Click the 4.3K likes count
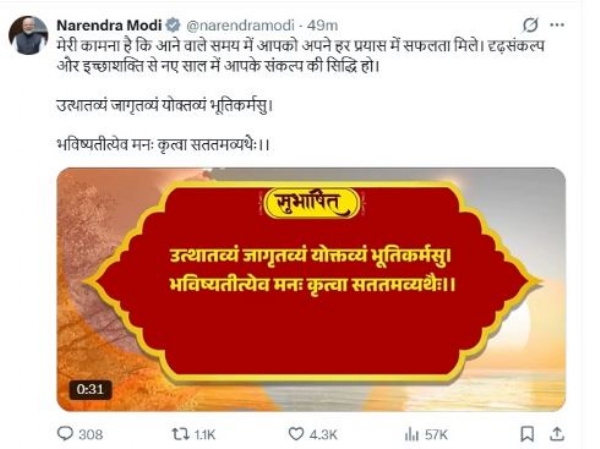Image resolution: width=600 pixels, height=449 pixels. [x=323, y=434]
